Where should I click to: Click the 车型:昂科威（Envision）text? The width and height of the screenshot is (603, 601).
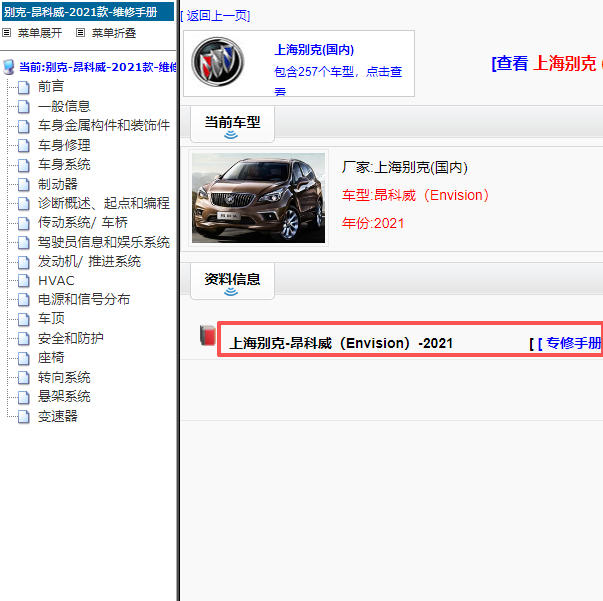pos(416,195)
